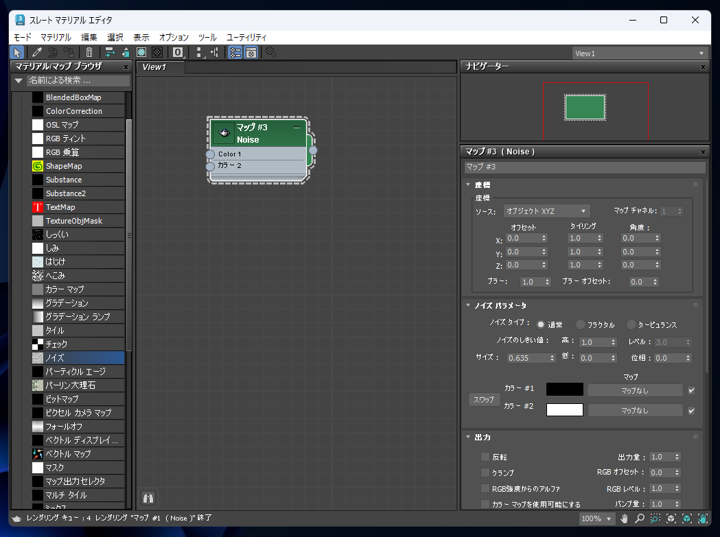The image size is (720, 537).
Task: Click teapot preview icon on Noise node
Action: (x=224, y=133)
